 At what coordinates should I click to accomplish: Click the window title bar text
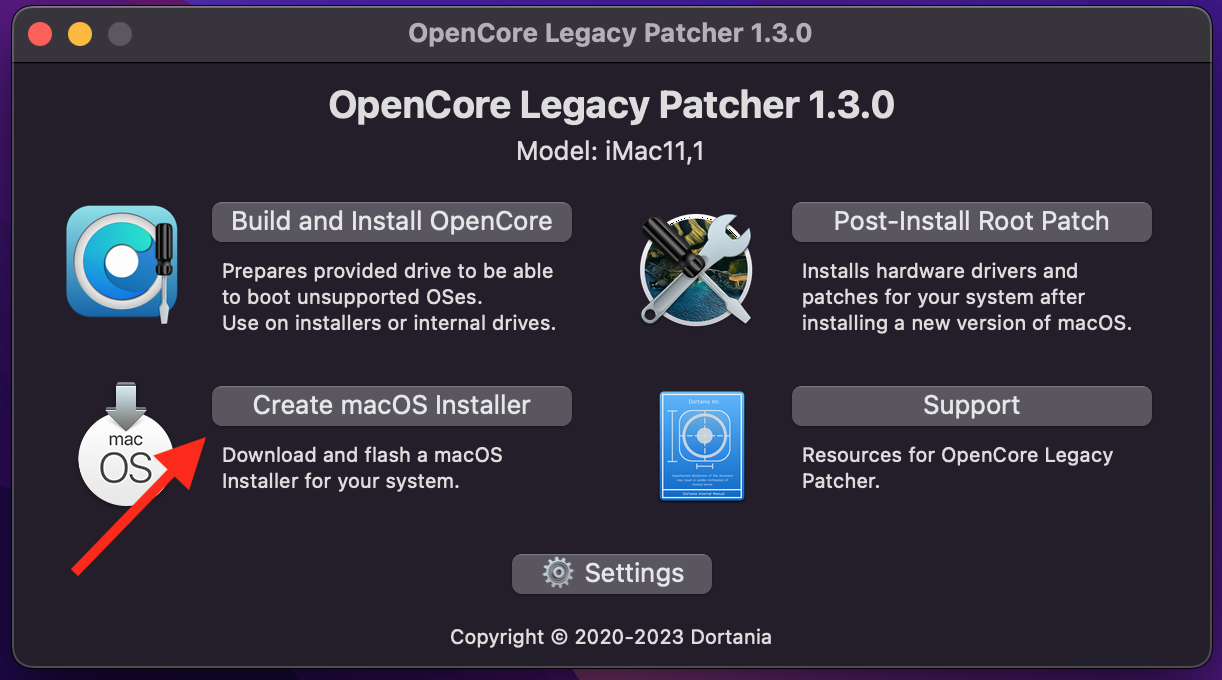[610, 33]
